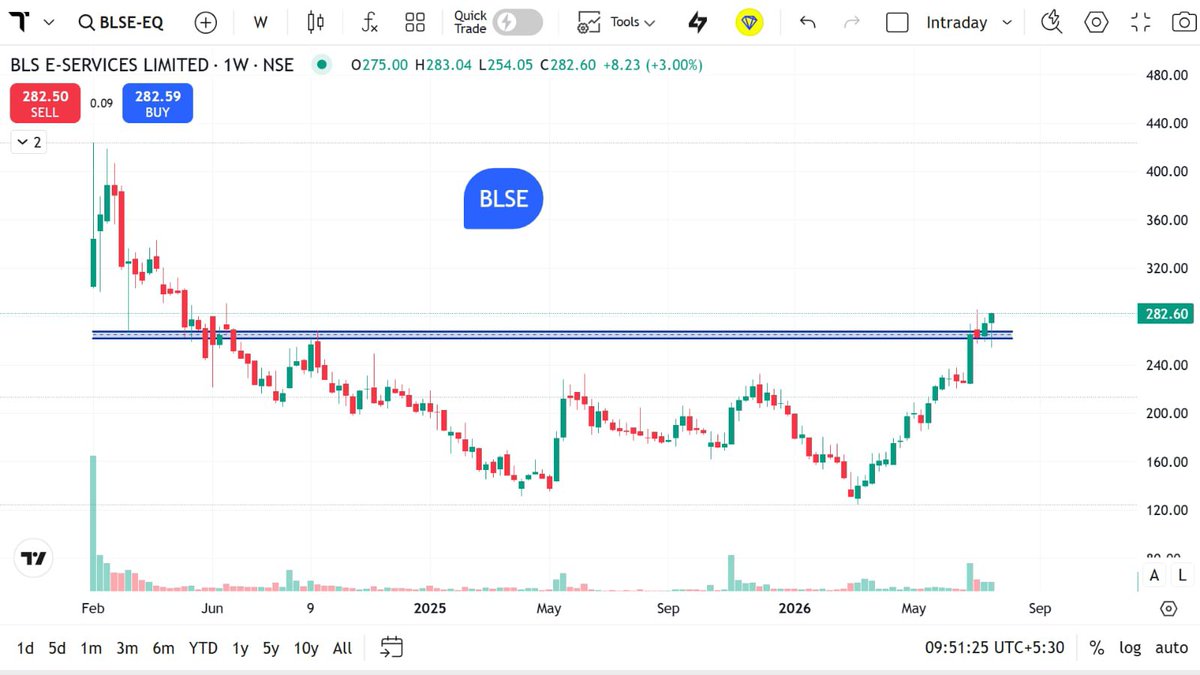Toggle log scale
Viewport: 1200px width, 675px height.
click(x=1130, y=648)
